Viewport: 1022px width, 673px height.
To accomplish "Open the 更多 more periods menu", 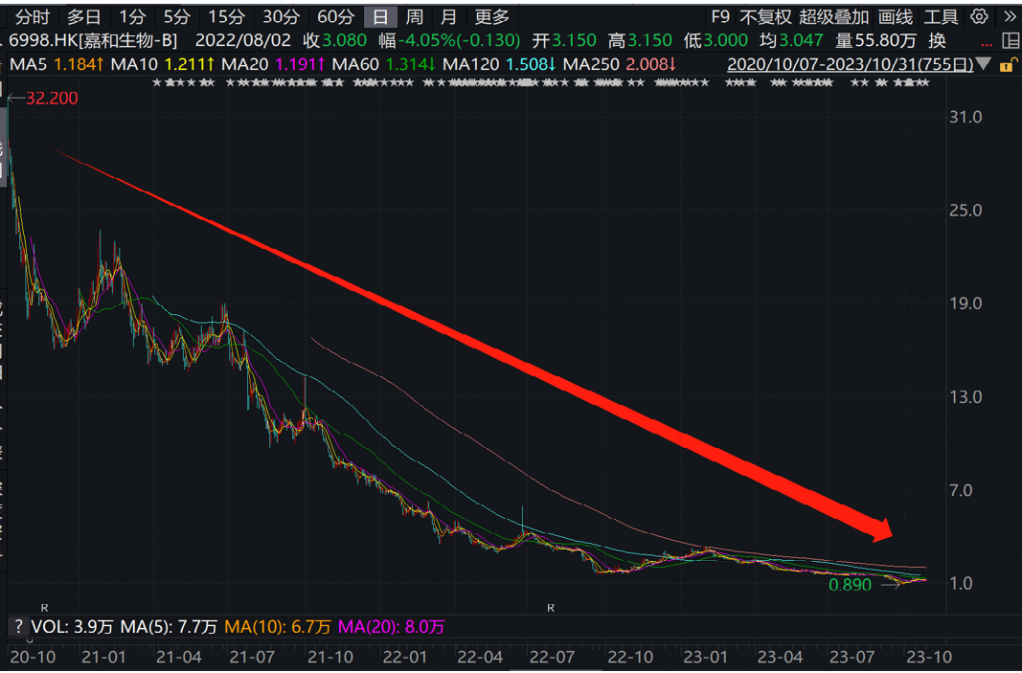I will click(x=491, y=17).
